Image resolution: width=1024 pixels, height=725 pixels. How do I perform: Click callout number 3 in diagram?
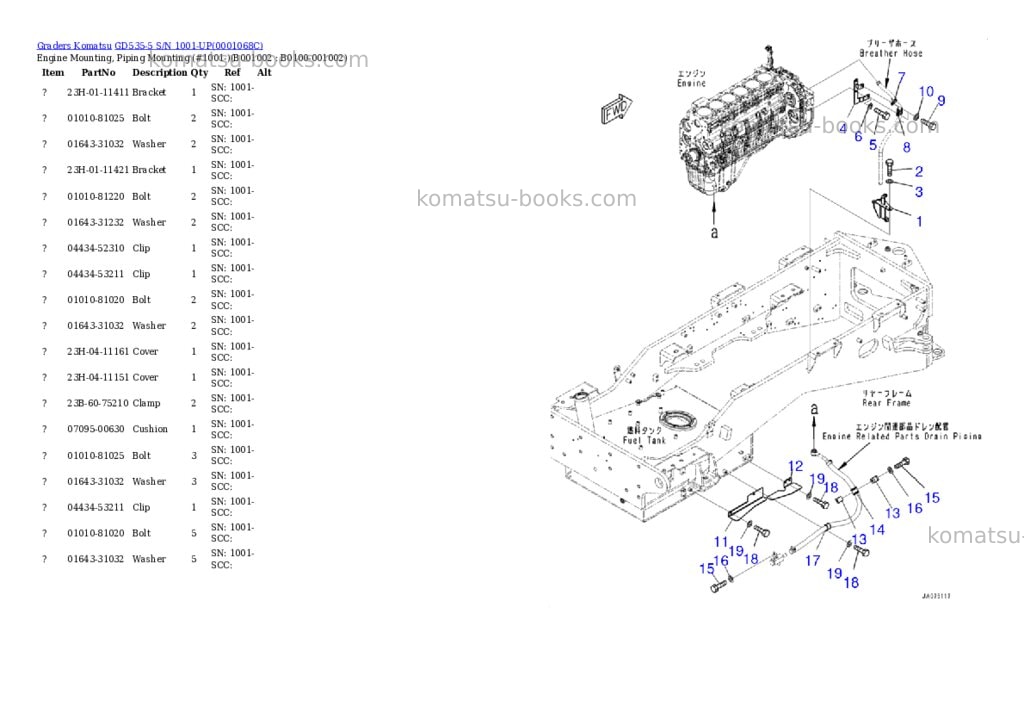coord(919,192)
